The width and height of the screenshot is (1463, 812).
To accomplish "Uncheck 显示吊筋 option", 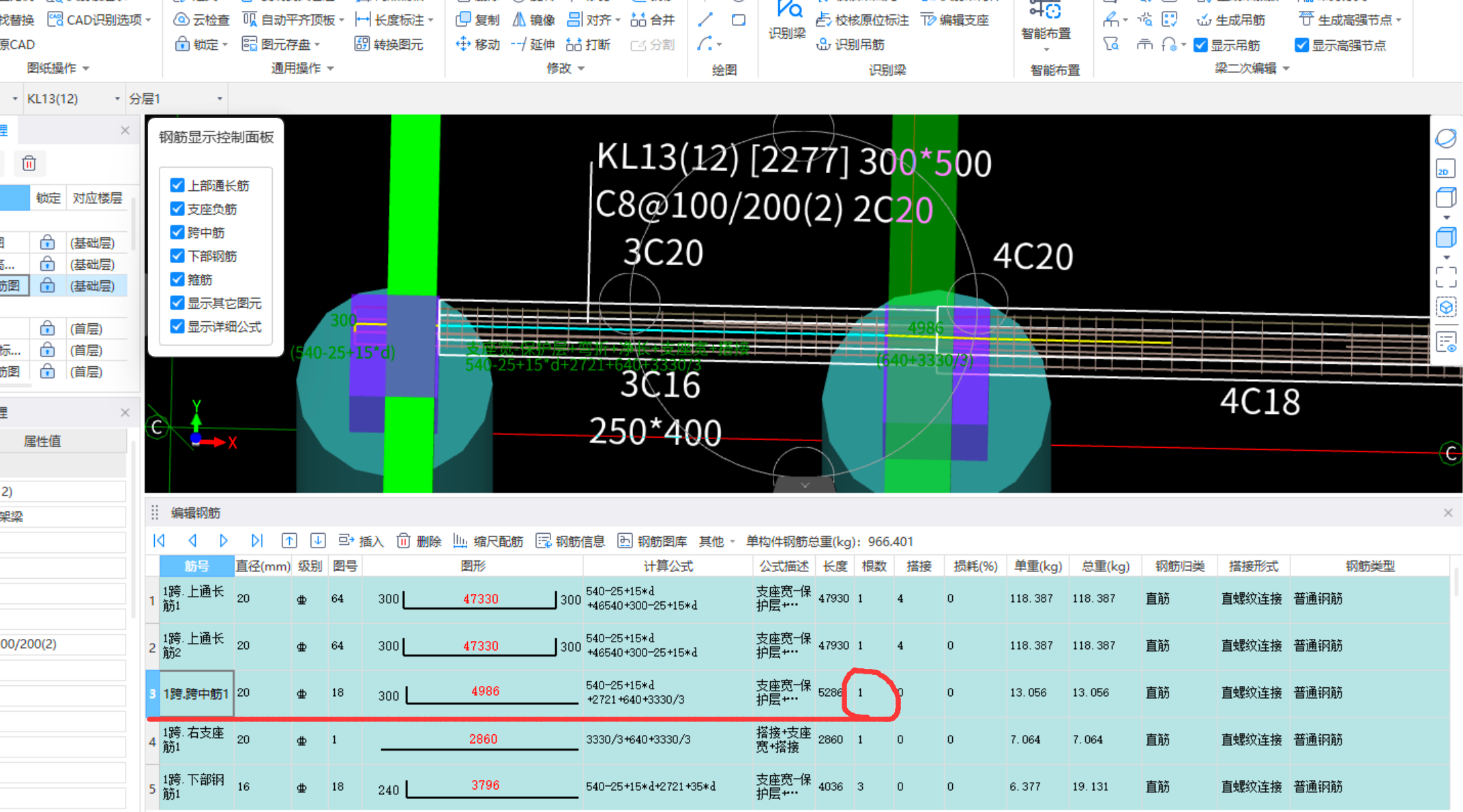I will point(1201,45).
